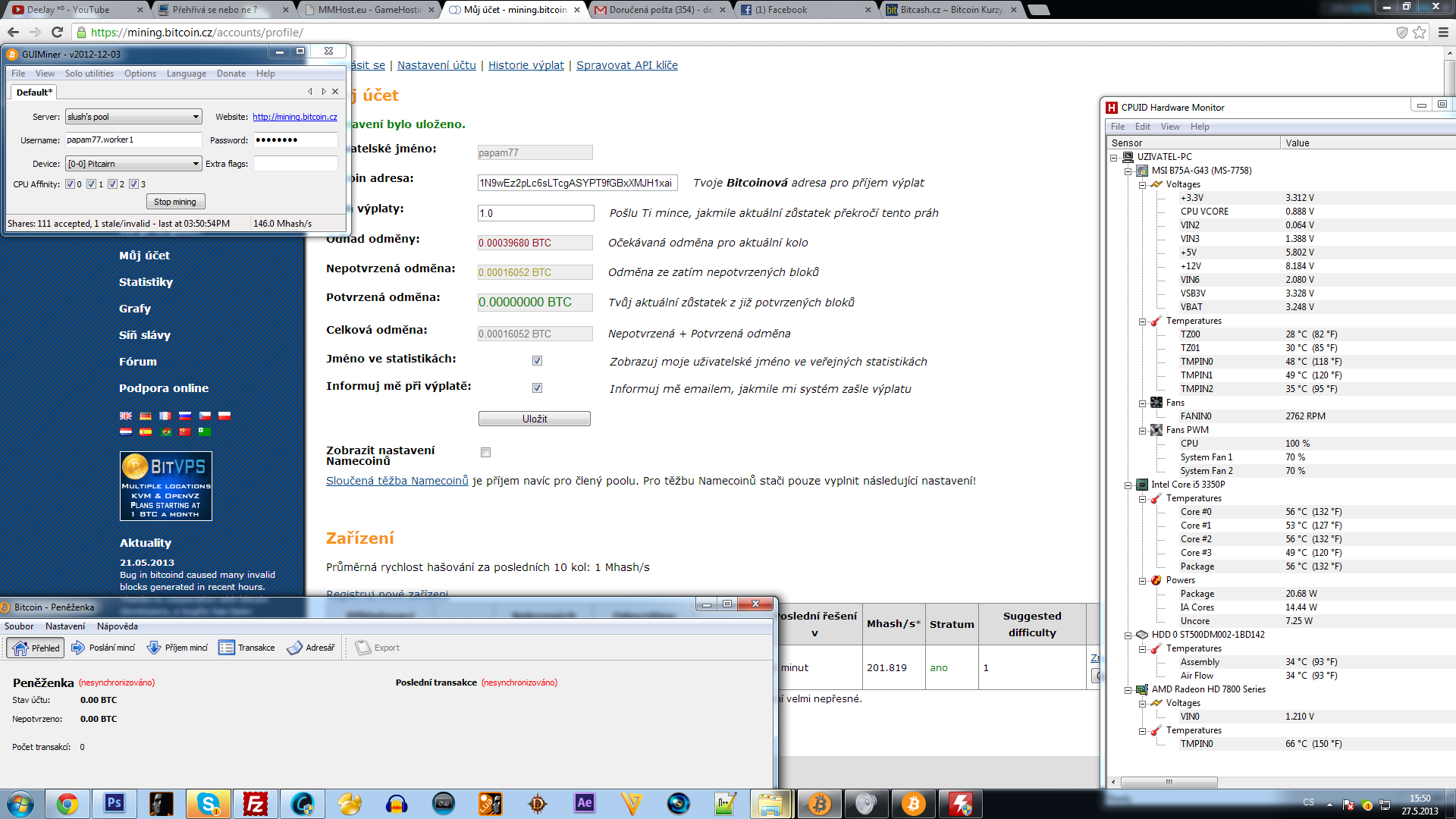Toggle CPU Affinity 1 checkbox

pyautogui.click(x=91, y=184)
